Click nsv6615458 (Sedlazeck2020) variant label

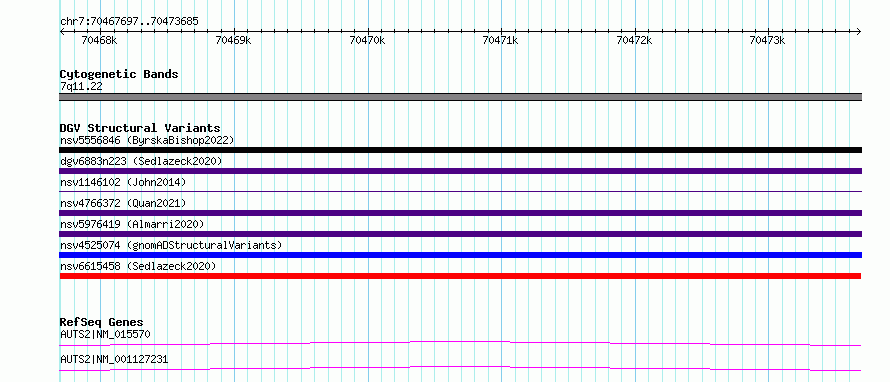coord(138,266)
